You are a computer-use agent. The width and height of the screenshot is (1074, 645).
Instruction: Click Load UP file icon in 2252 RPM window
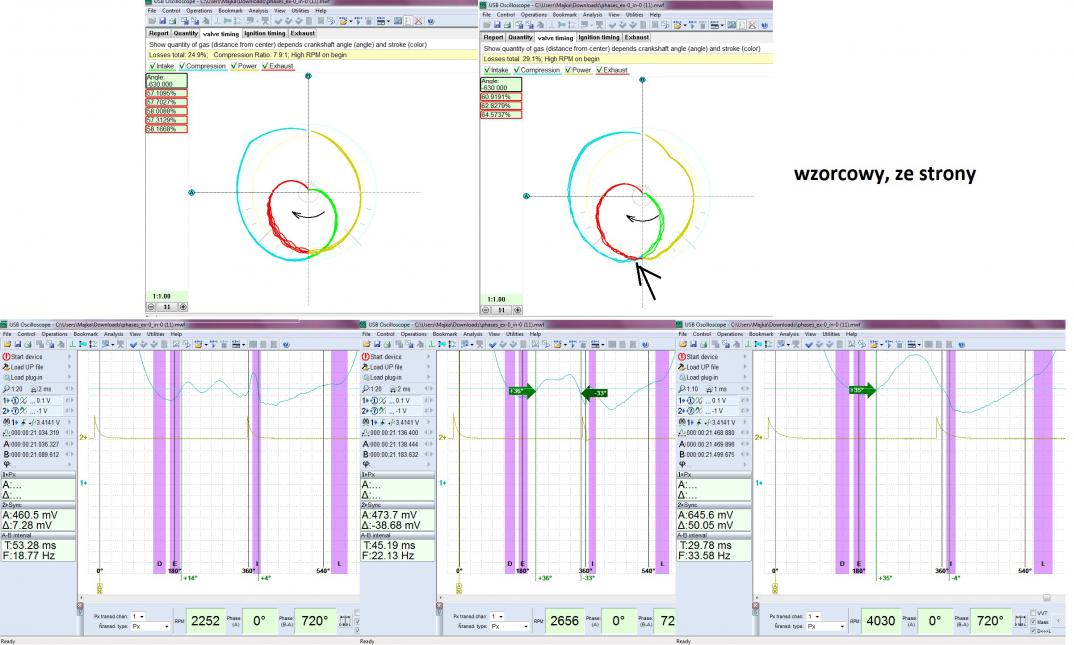[x=6, y=367]
